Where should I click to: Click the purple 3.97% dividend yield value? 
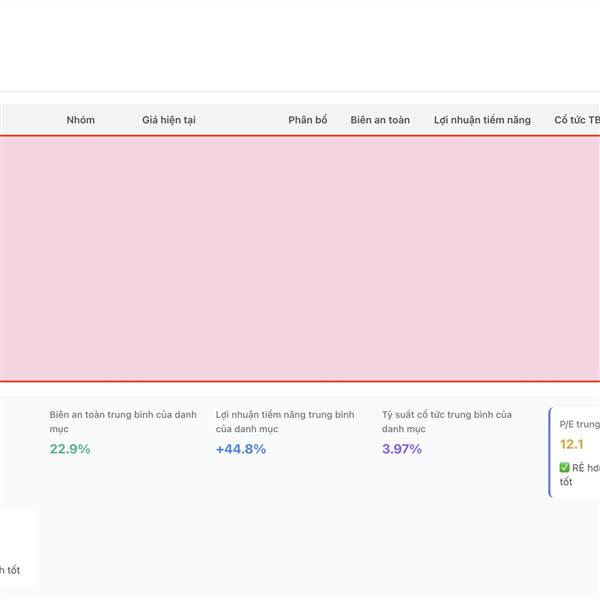click(x=402, y=449)
